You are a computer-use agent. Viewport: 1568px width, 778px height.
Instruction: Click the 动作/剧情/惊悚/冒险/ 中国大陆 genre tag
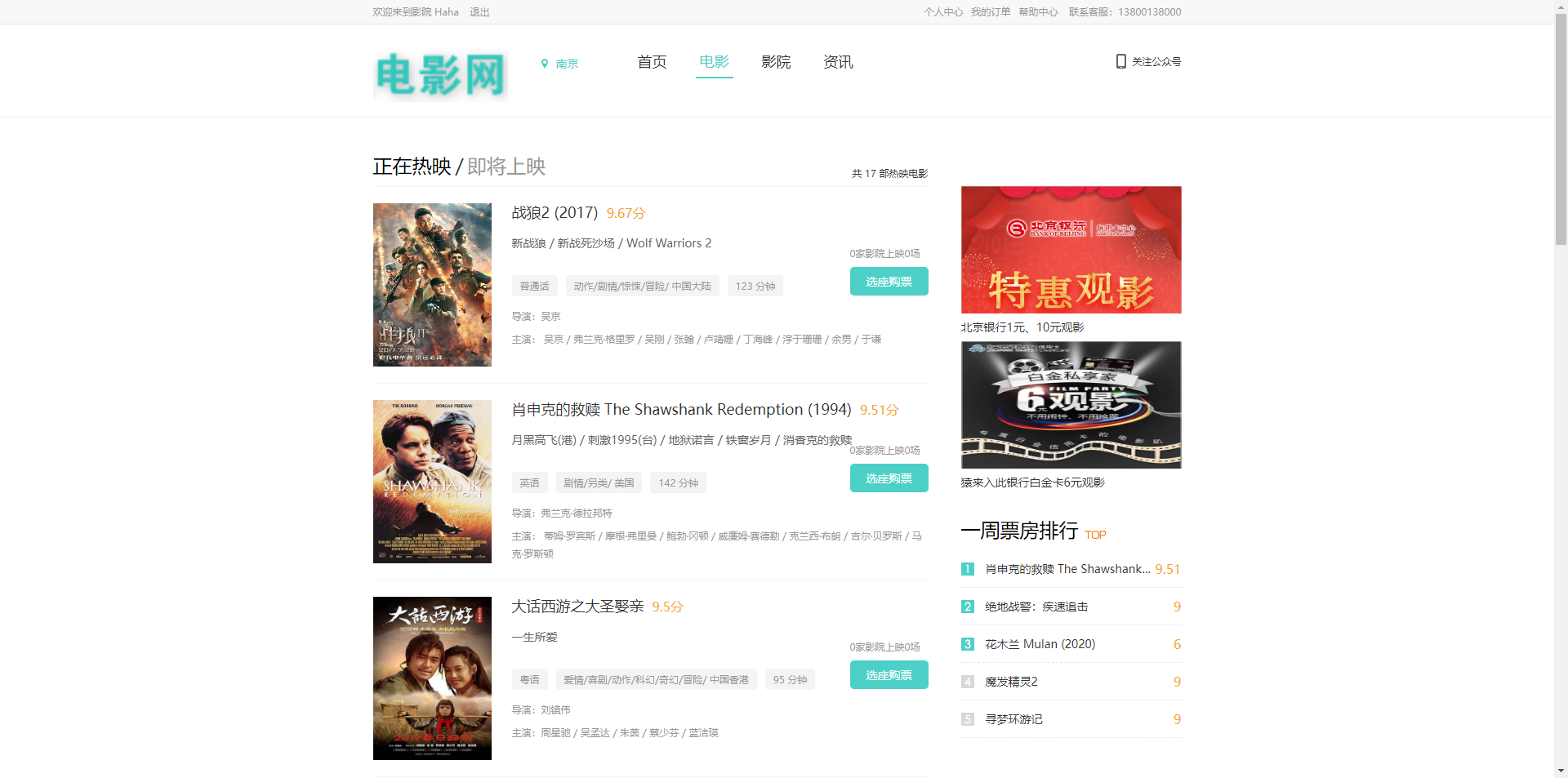[x=642, y=286]
